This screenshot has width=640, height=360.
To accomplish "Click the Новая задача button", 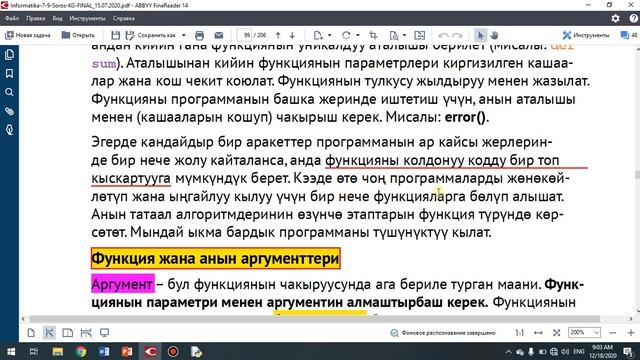I will (28, 35).
